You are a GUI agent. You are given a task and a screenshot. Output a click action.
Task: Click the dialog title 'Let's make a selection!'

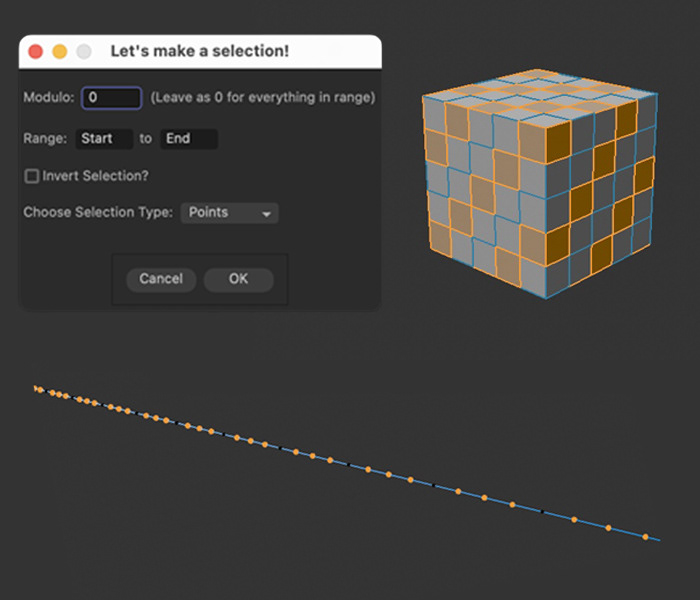tap(200, 51)
